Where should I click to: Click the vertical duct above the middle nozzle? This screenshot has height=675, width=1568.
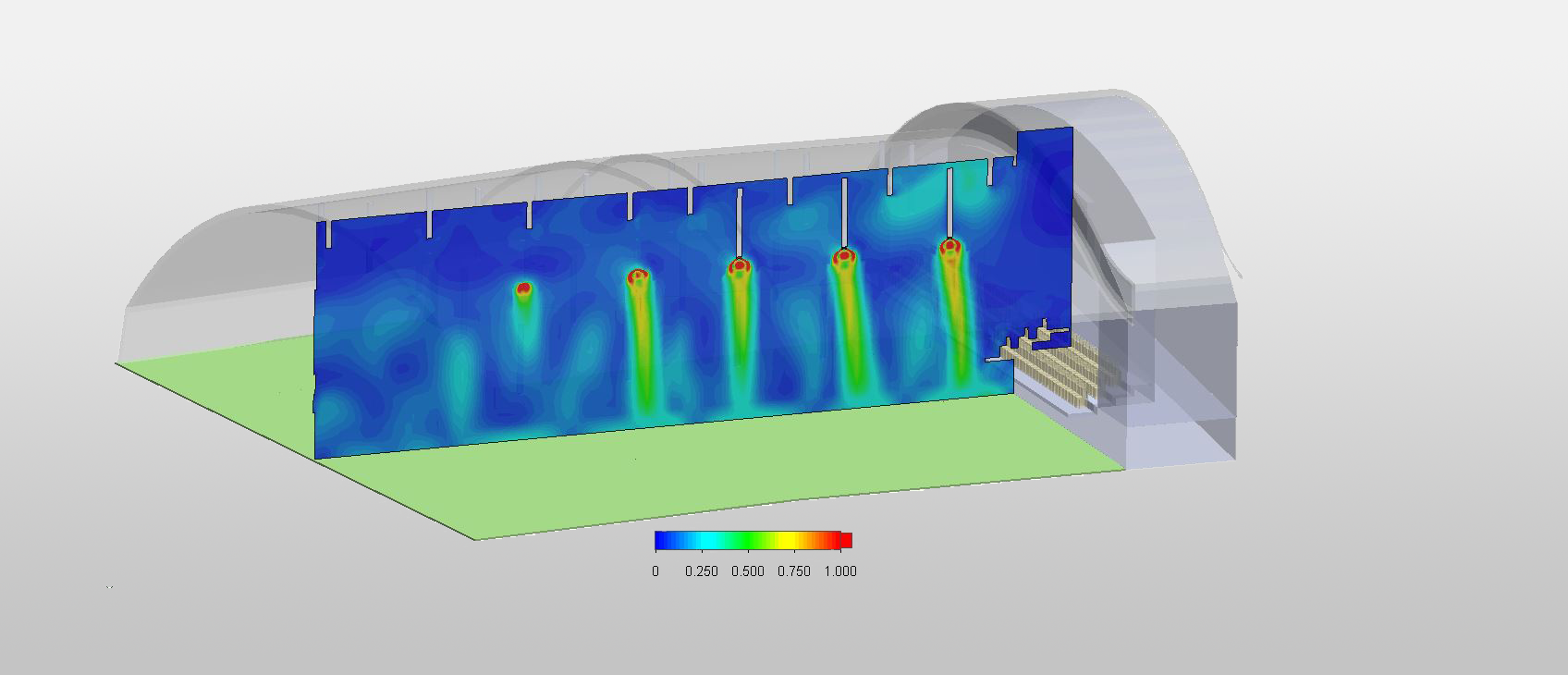point(739,222)
